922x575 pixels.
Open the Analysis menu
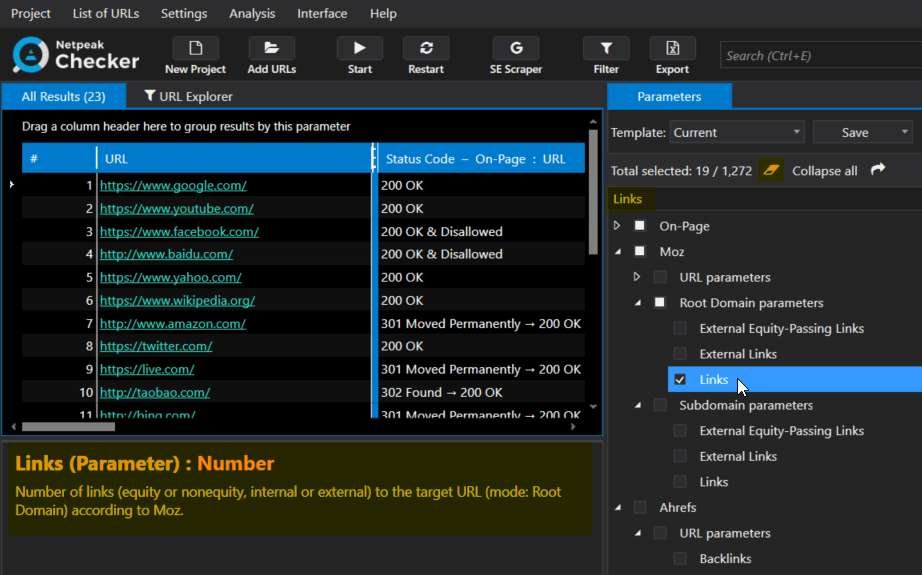click(252, 14)
